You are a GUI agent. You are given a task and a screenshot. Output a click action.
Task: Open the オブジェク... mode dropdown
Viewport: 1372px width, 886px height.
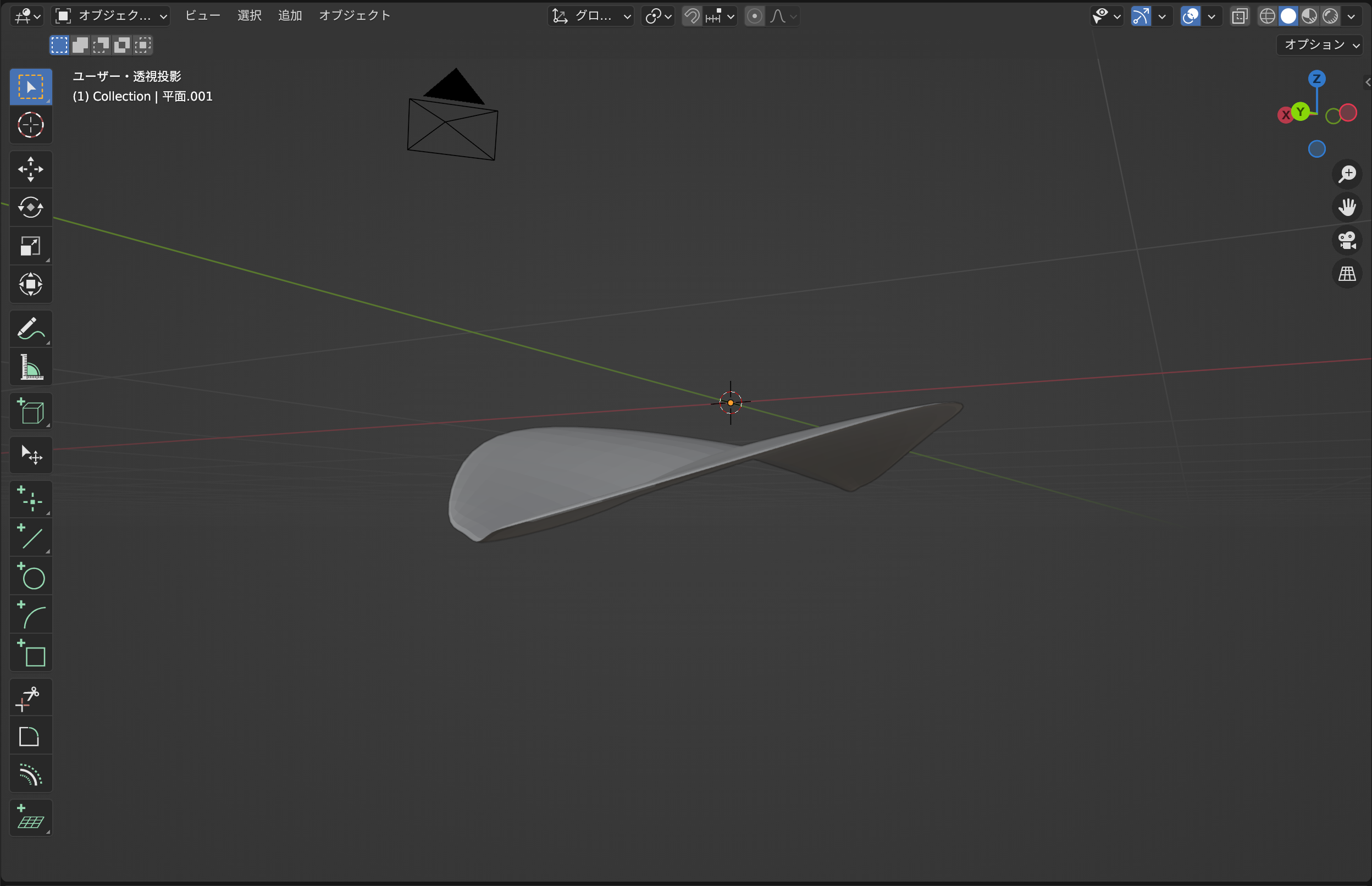[x=111, y=16]
